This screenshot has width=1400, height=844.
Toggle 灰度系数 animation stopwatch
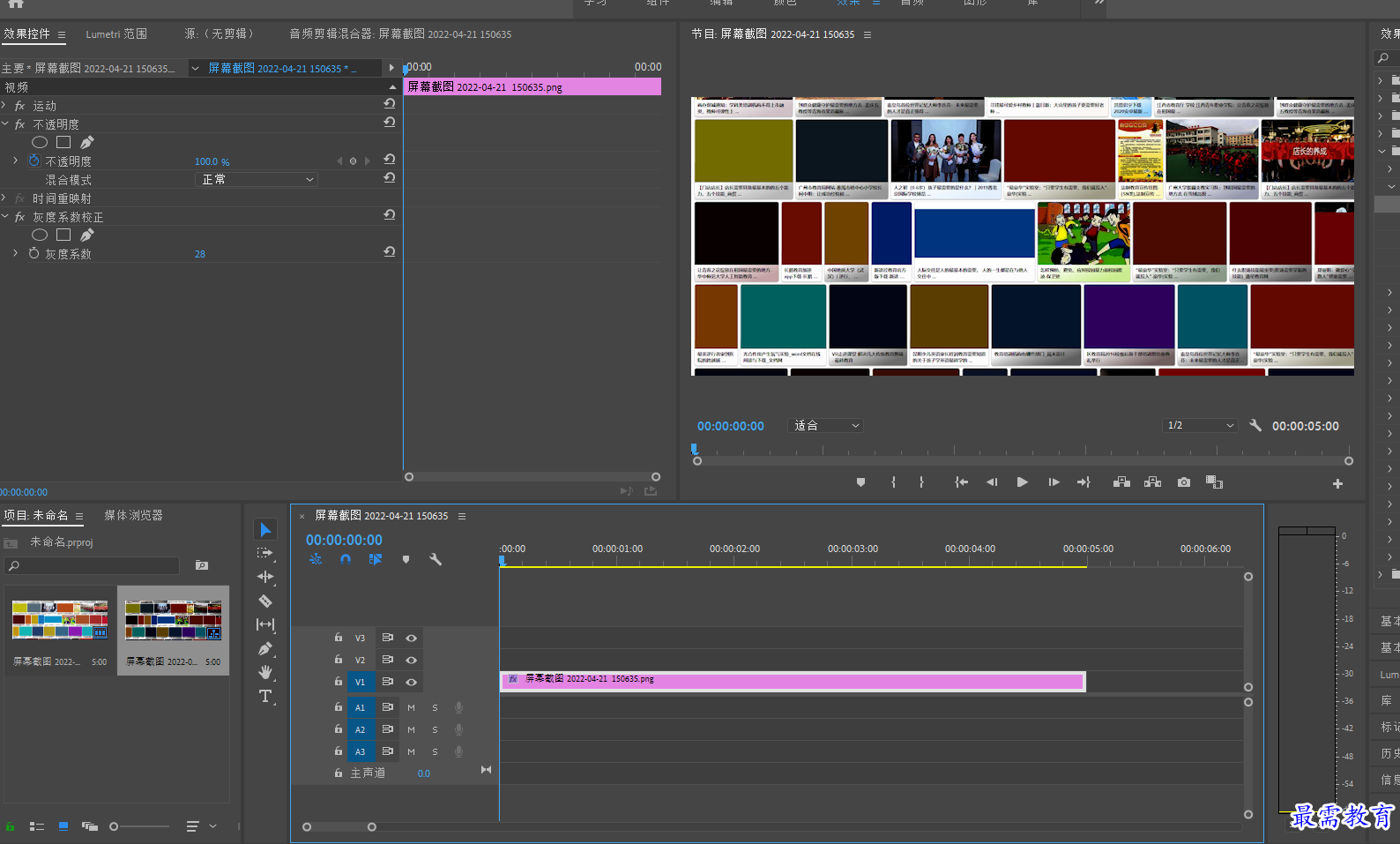tap(34, 253)
